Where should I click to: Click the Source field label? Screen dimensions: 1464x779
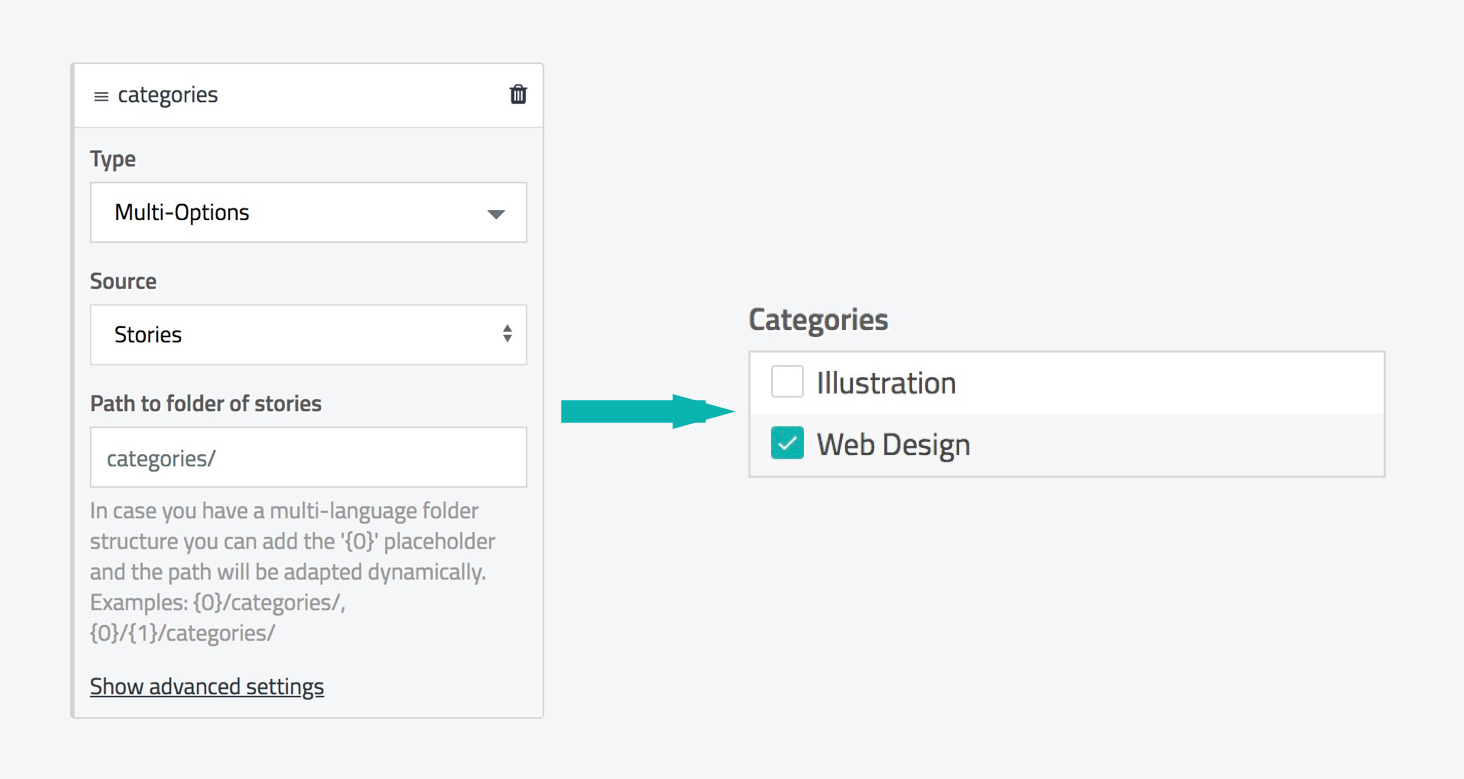pos(123,282)
